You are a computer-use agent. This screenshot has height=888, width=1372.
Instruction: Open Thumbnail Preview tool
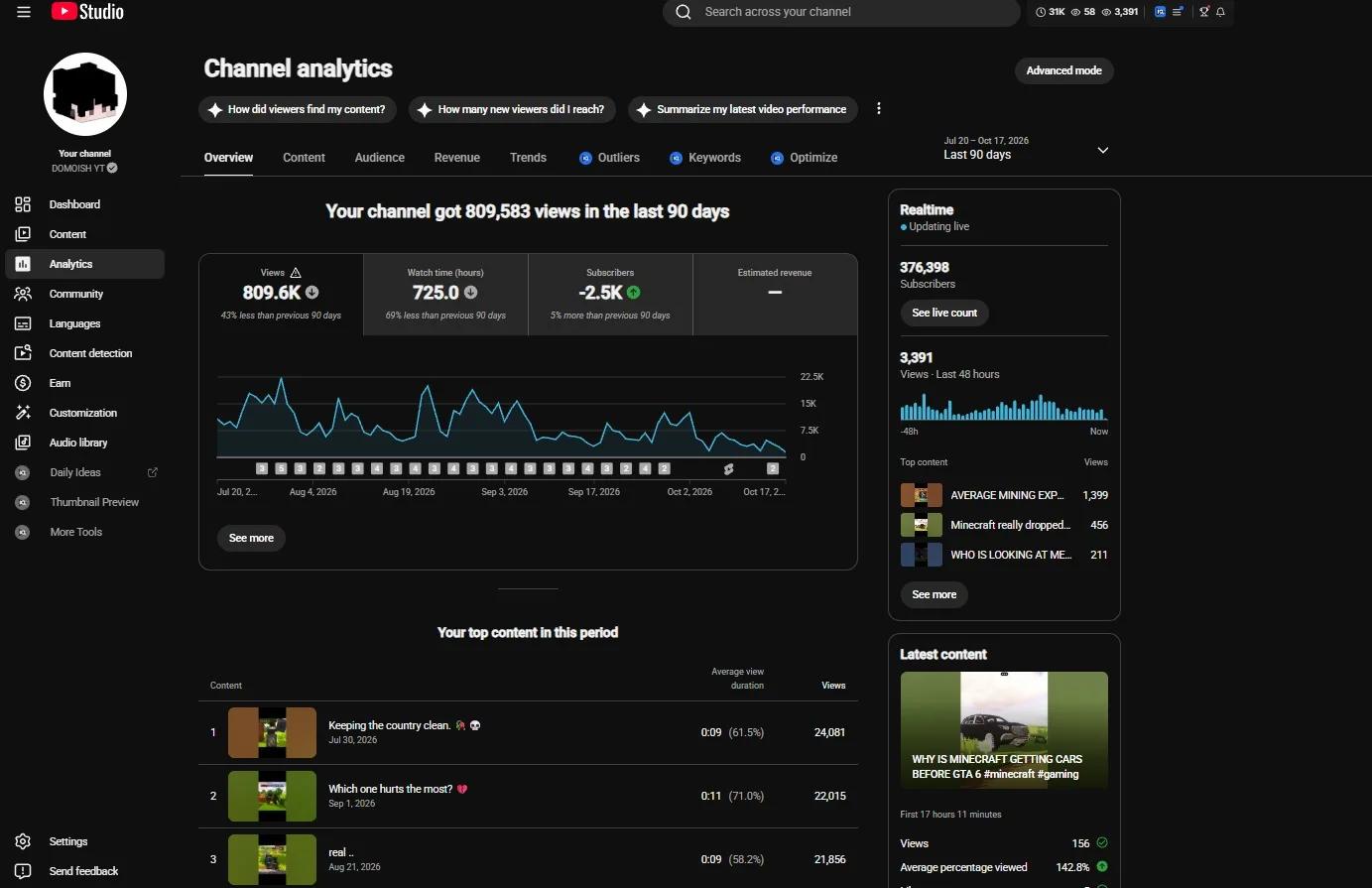(x=85, y=502)
